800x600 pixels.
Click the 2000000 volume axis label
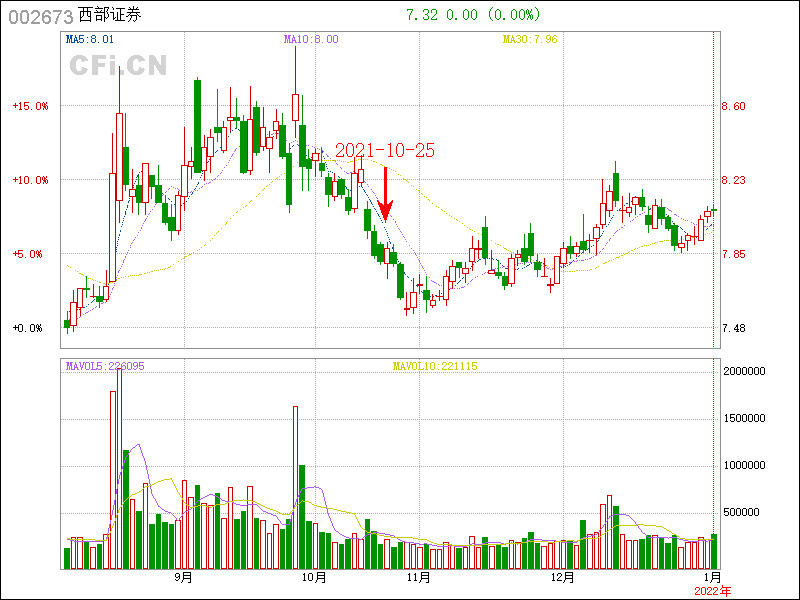click(x=744, y=371)
